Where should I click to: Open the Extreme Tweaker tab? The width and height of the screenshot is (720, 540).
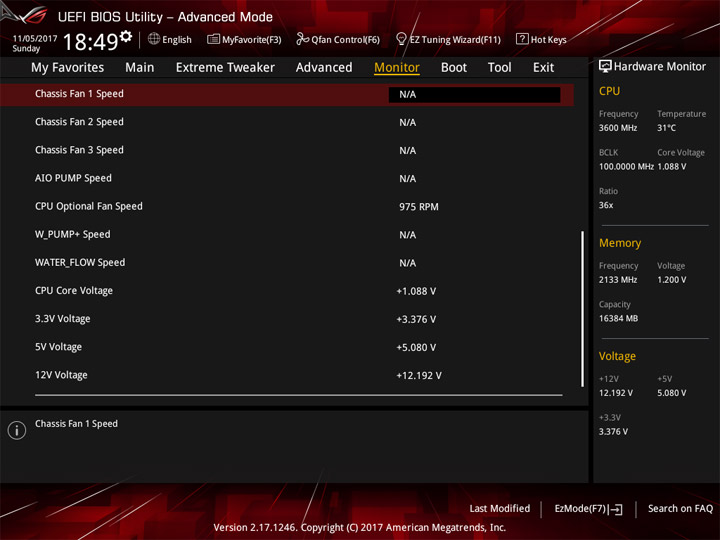tap(225, 68)
